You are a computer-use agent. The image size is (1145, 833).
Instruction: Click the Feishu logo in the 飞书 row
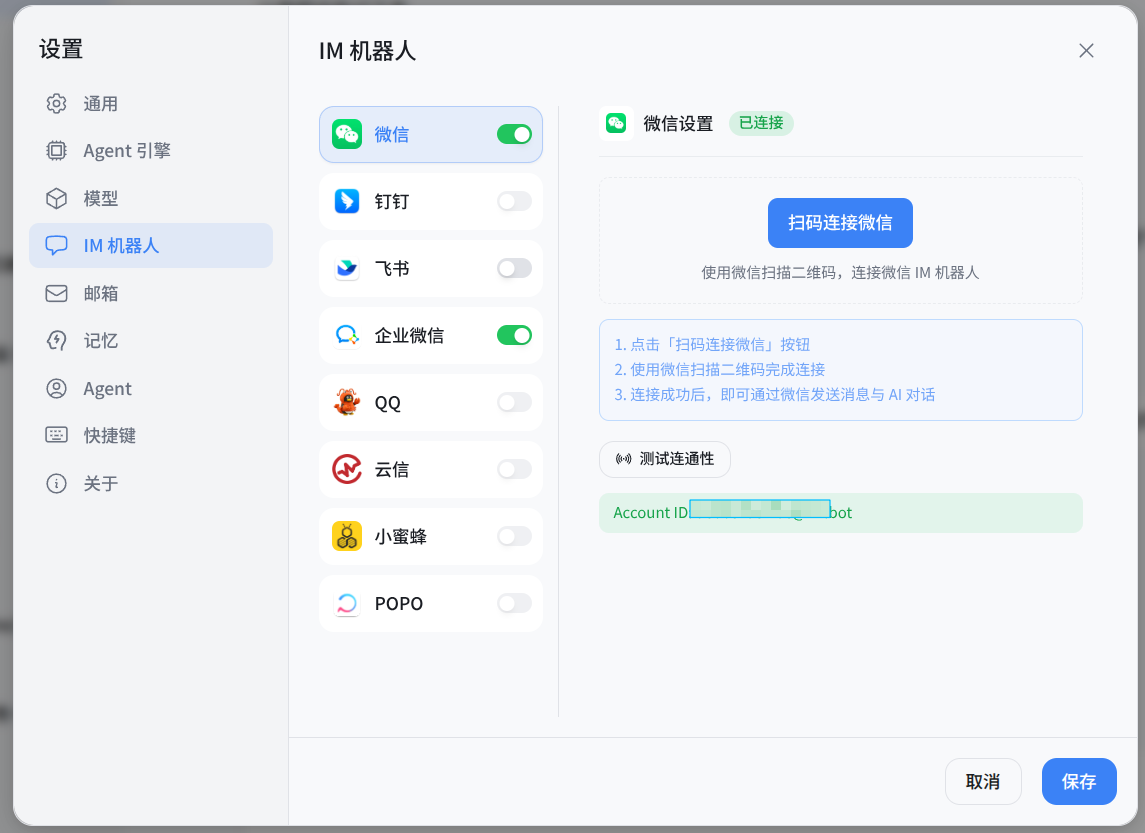tap(347, 269)
